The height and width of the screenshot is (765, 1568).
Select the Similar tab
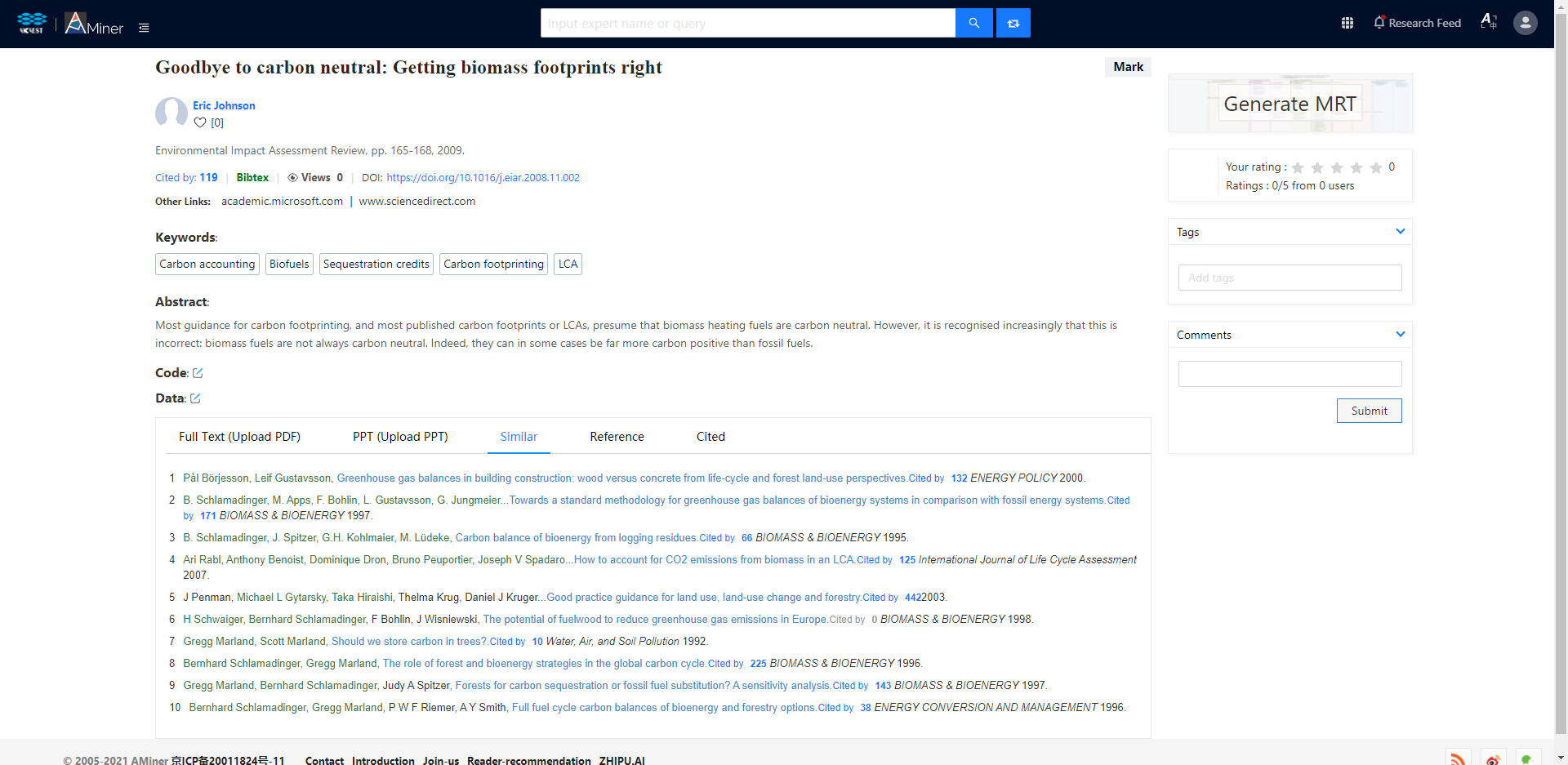pos(519,437)
